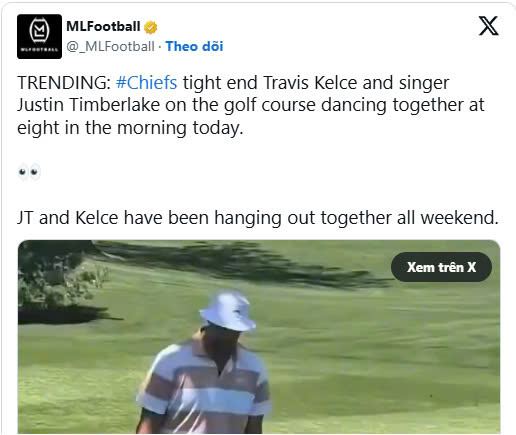The height and width of the screenshot is (435, 516).
Task: Click the eyes emoji in the tweet
Action: click(x=29, y=172)
